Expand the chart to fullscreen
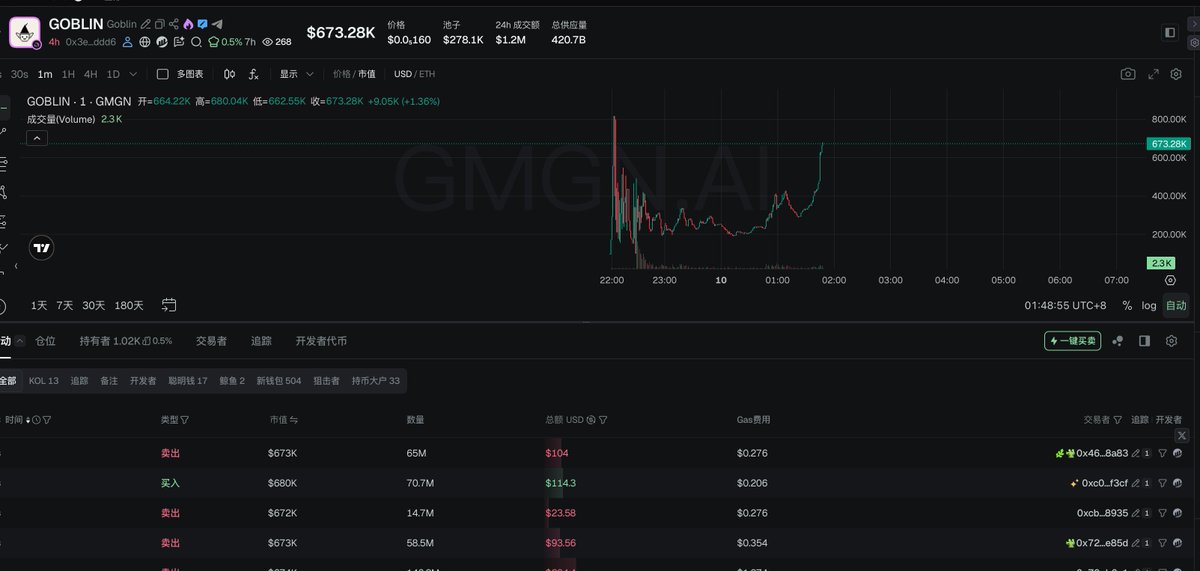This screenshot has width=1200, height=571. 1153,74
